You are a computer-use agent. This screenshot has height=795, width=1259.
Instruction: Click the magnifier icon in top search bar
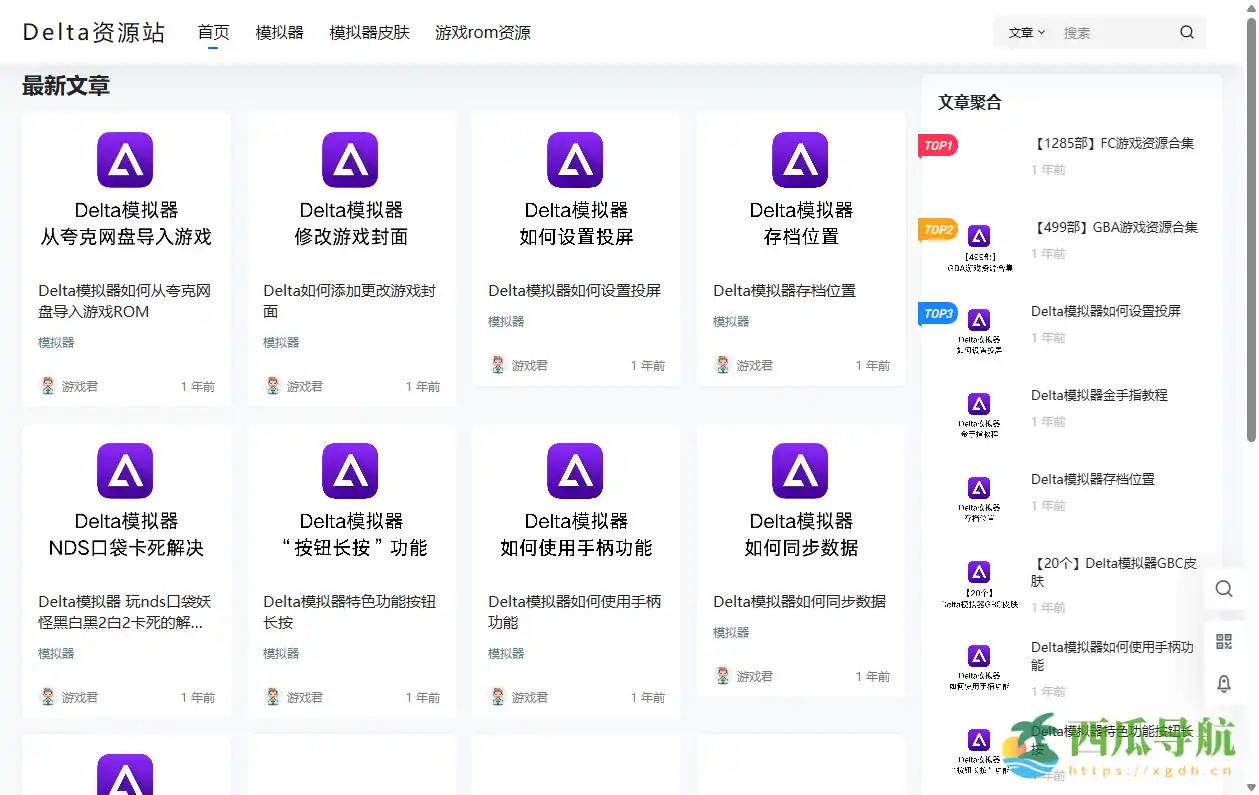pos(1187,32)
